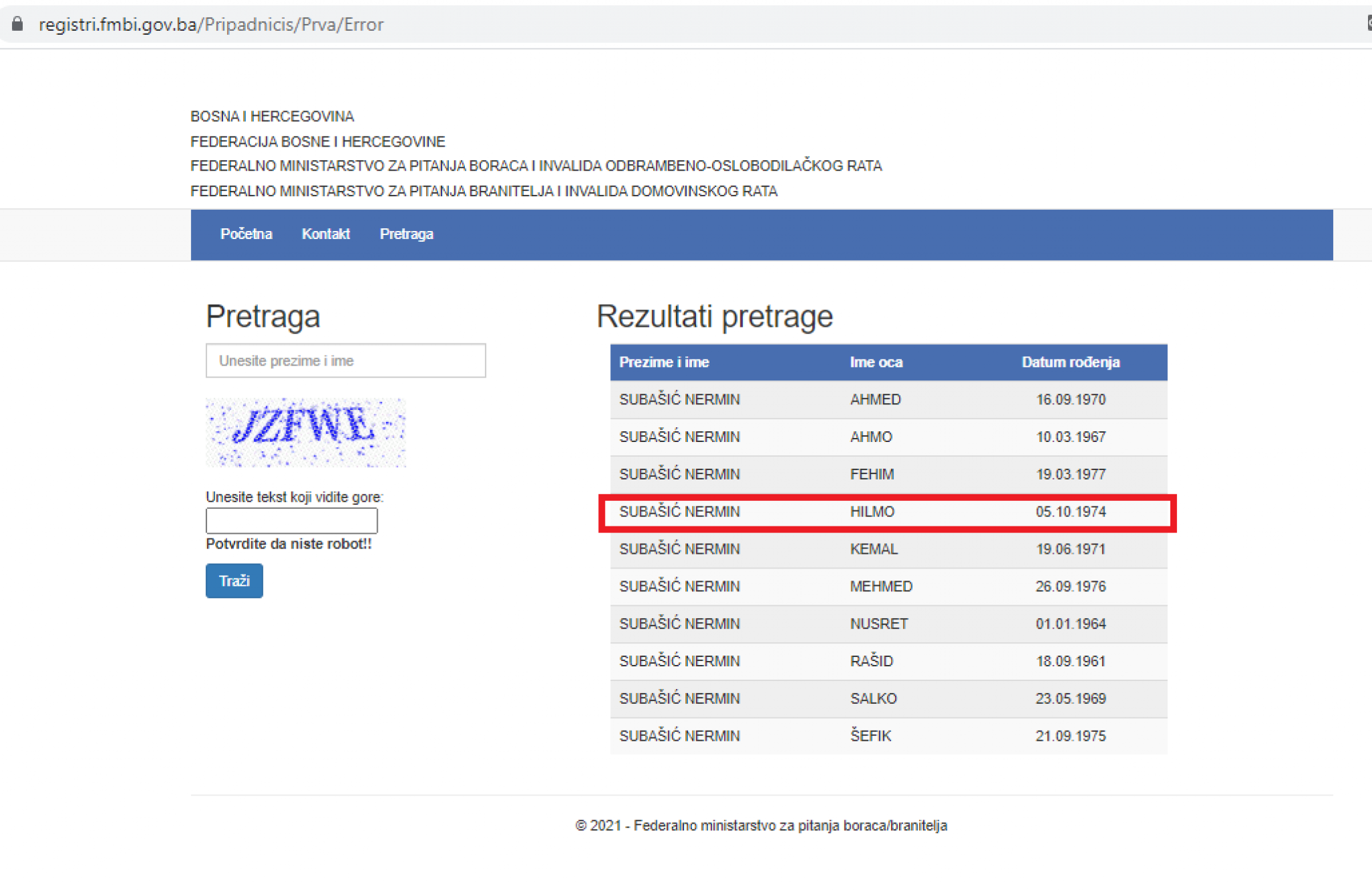Open the Početna menu item
This screenshot has width=1372, height=892.
click(x=246, y=234)
